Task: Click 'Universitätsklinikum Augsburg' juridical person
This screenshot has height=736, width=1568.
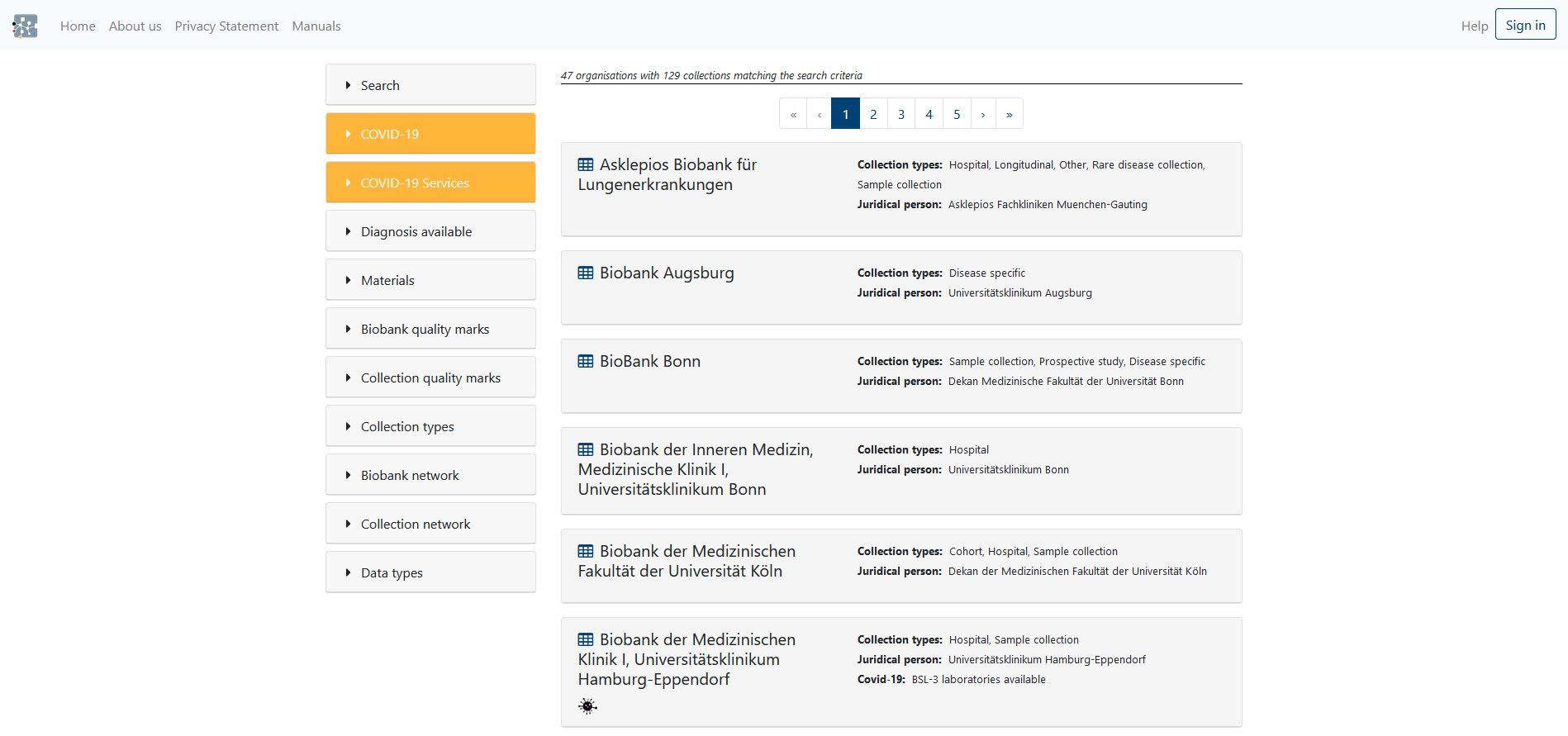Action: click(1020, 292)
